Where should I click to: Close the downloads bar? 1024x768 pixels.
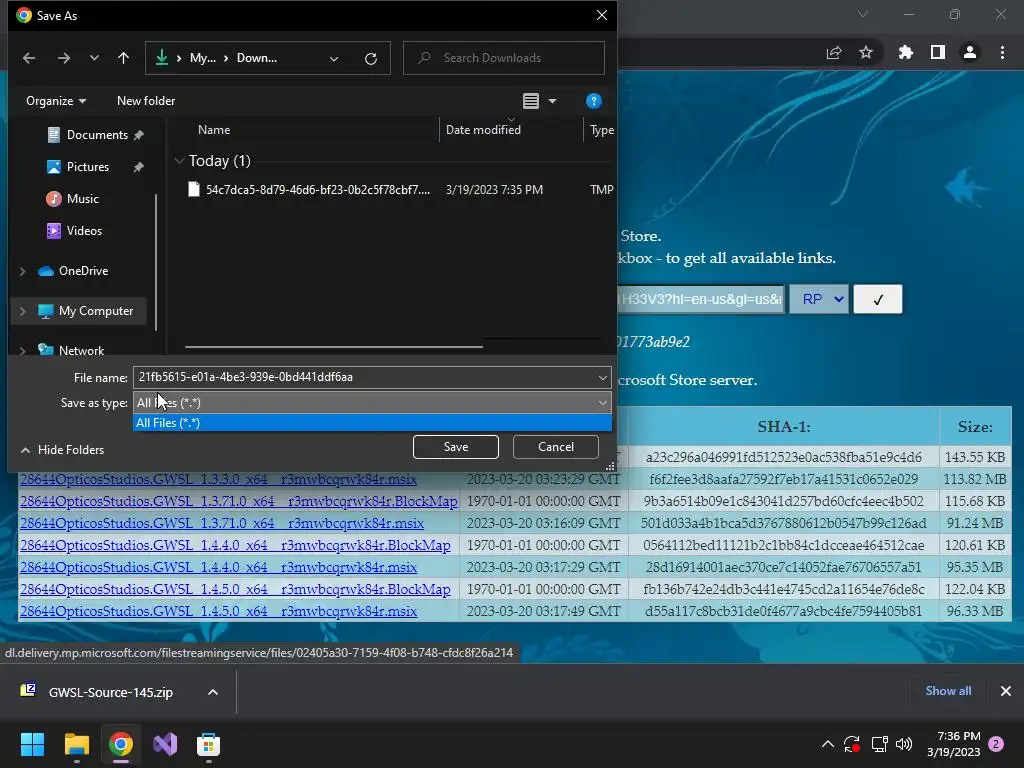point(1006,690)
